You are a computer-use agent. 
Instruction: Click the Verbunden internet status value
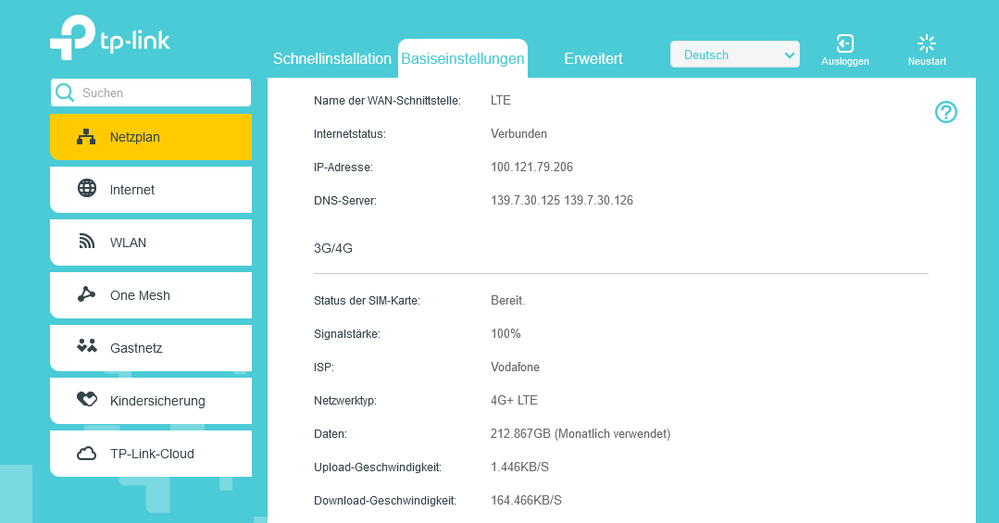[519, 134]
